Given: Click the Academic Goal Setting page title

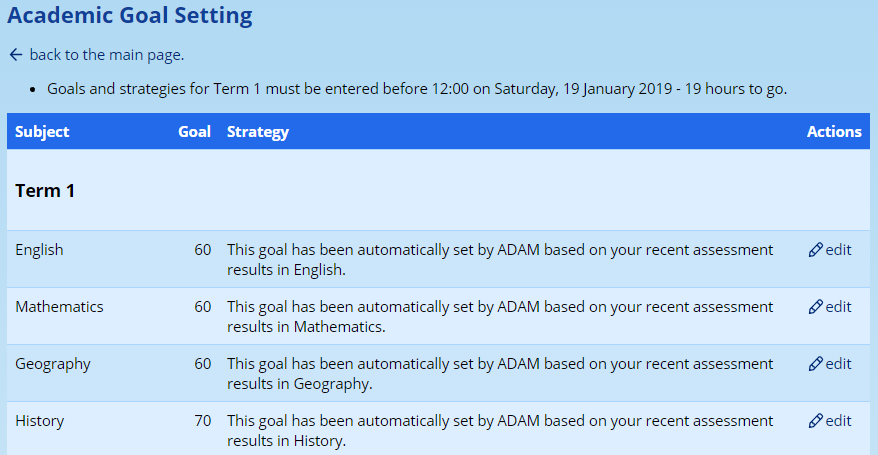Looking at the screenshot, I should (130, 16).
